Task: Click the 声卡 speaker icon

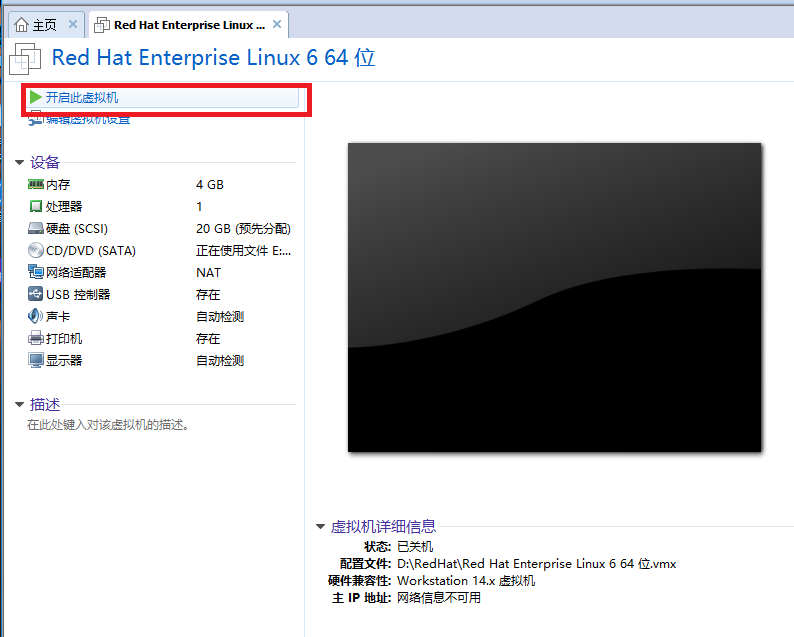Action: pyautogui.click(x=35, y=316)
